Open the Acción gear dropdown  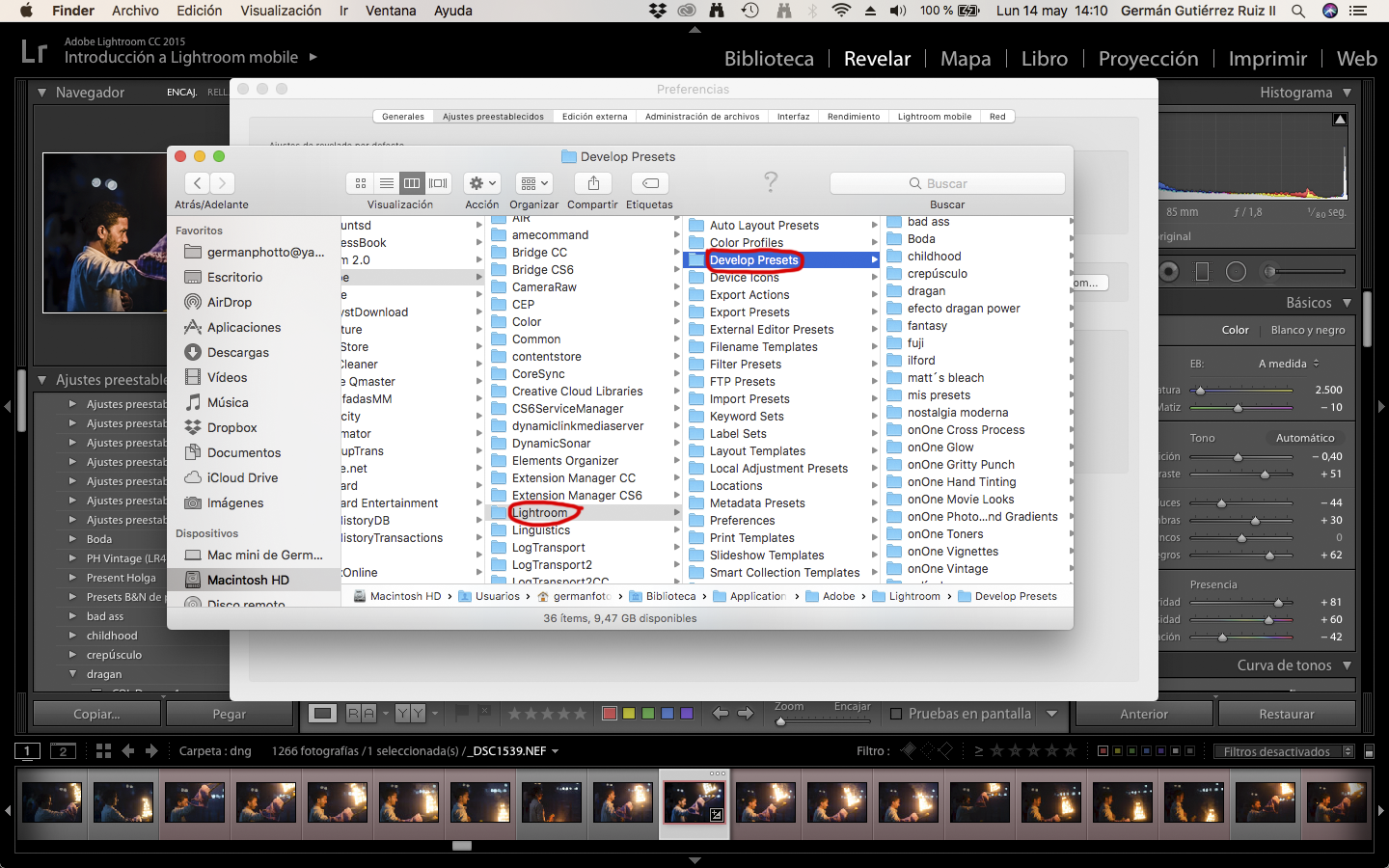pyautogui.click(x=481, y=183)
